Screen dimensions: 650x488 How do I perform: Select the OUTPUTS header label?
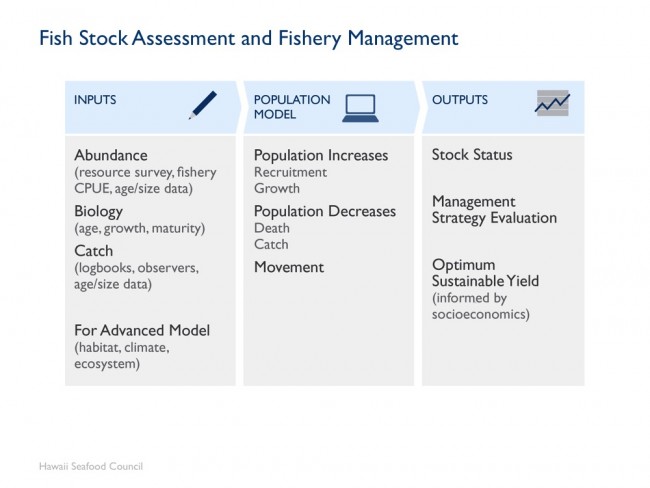[460, 100]
